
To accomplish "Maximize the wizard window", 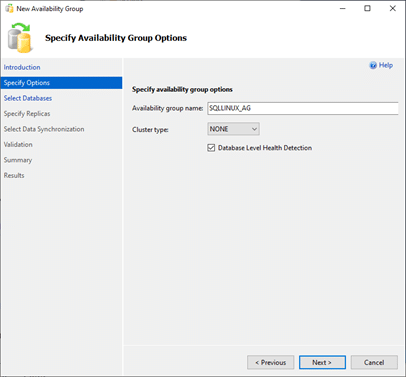I will [367, 8].
